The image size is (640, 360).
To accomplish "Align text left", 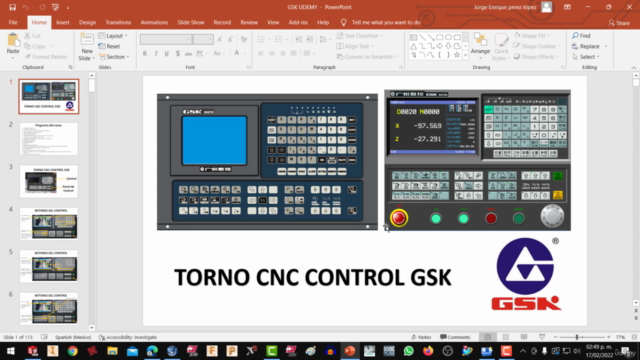I will point(261,53).
